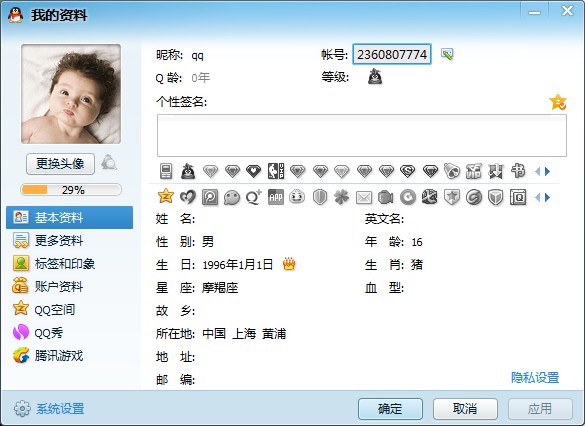585x426 pixels.
Task: Click the 帐号 field showing 2360807774
Action: point(392,54)
